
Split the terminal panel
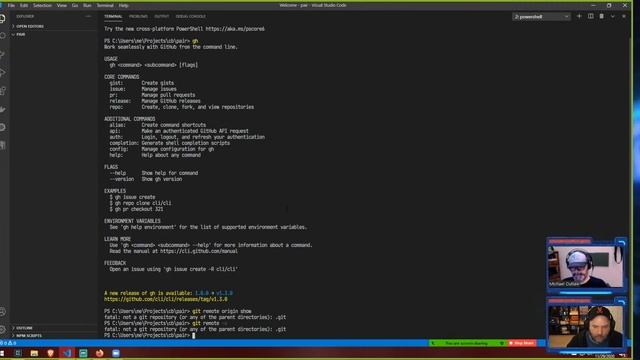pyautogui.click(x=590, y=16)
